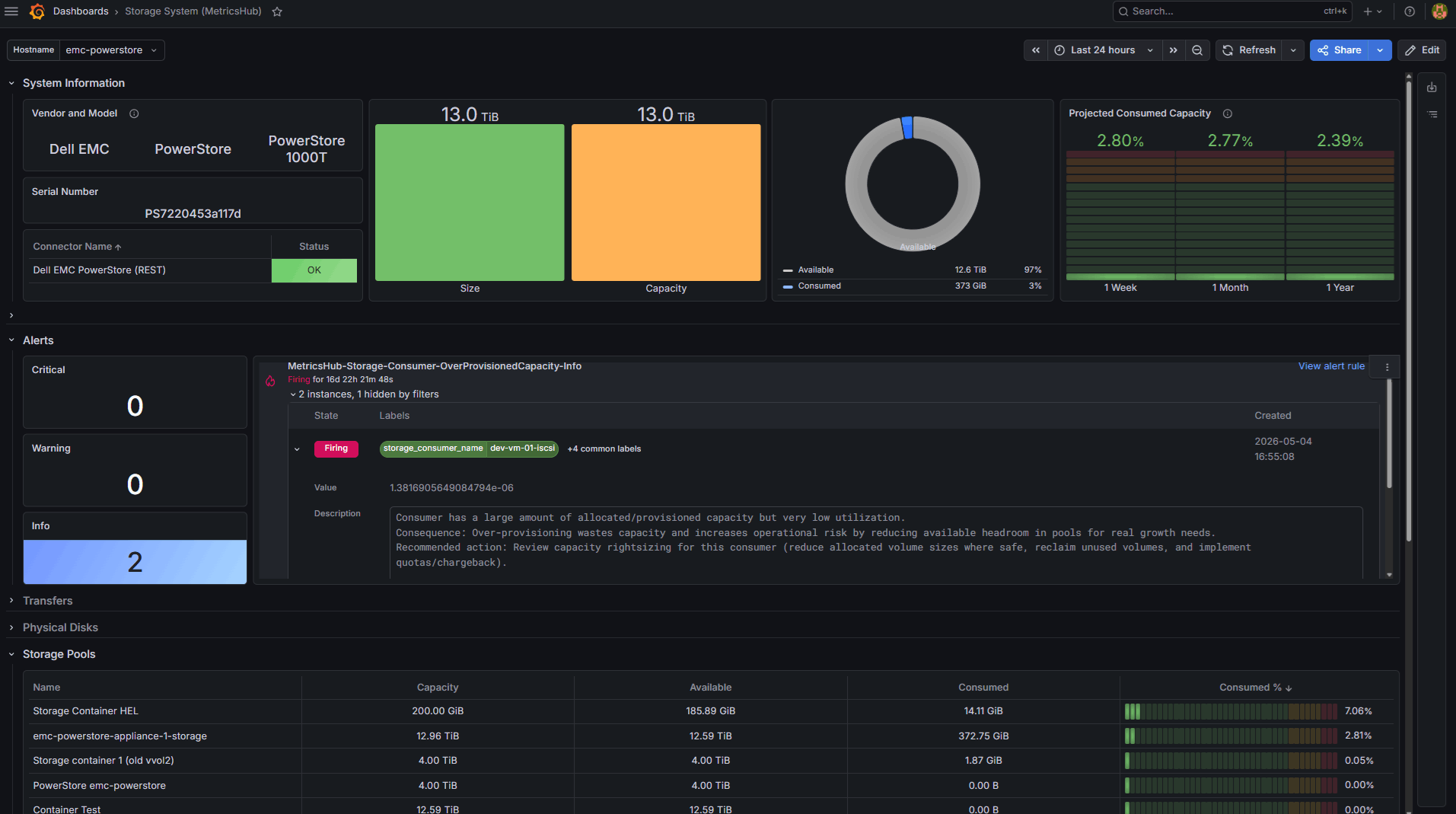Open the refresh interval dropdown arrow
Image resolution: width=1456 pixels, height=814 pixels.
[x=1293, y=50]
